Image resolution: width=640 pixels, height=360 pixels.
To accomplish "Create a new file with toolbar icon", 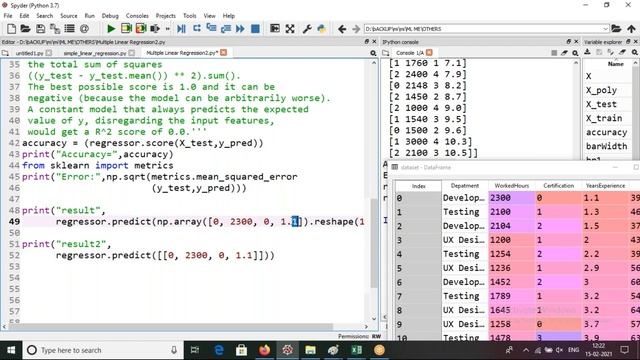I will tap(11, 29).
